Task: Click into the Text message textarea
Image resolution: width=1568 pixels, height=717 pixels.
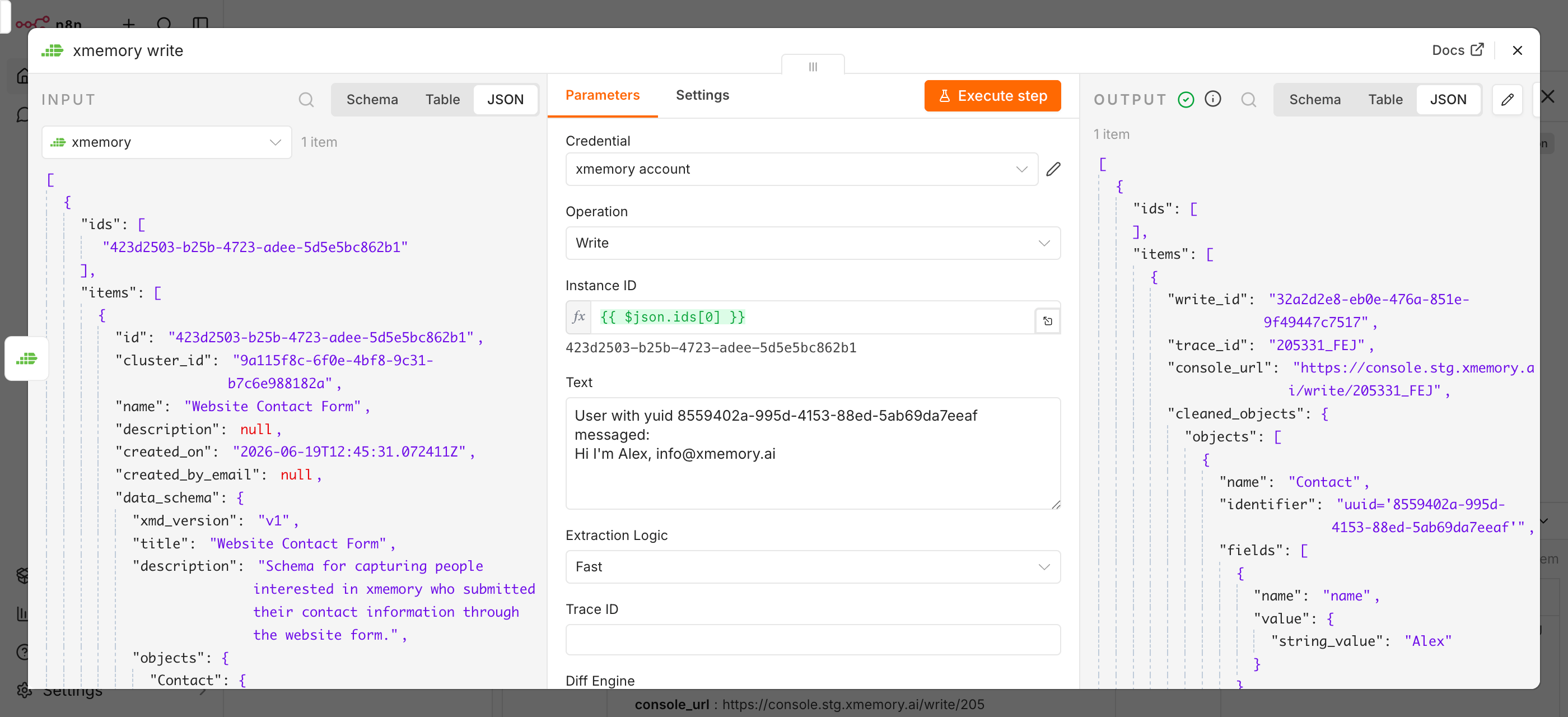Action: pyautogui.click(x=813, y=454)
